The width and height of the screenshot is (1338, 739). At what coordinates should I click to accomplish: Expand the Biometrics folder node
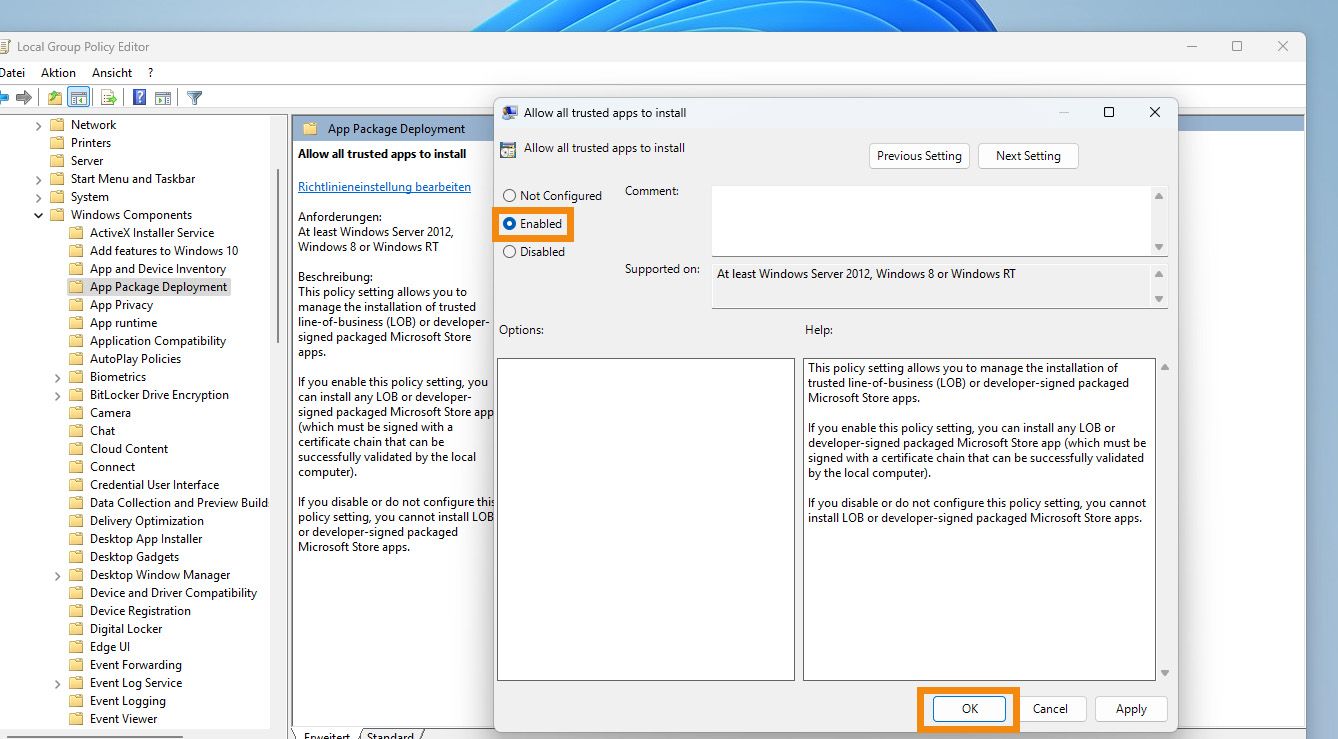point(58,377)
